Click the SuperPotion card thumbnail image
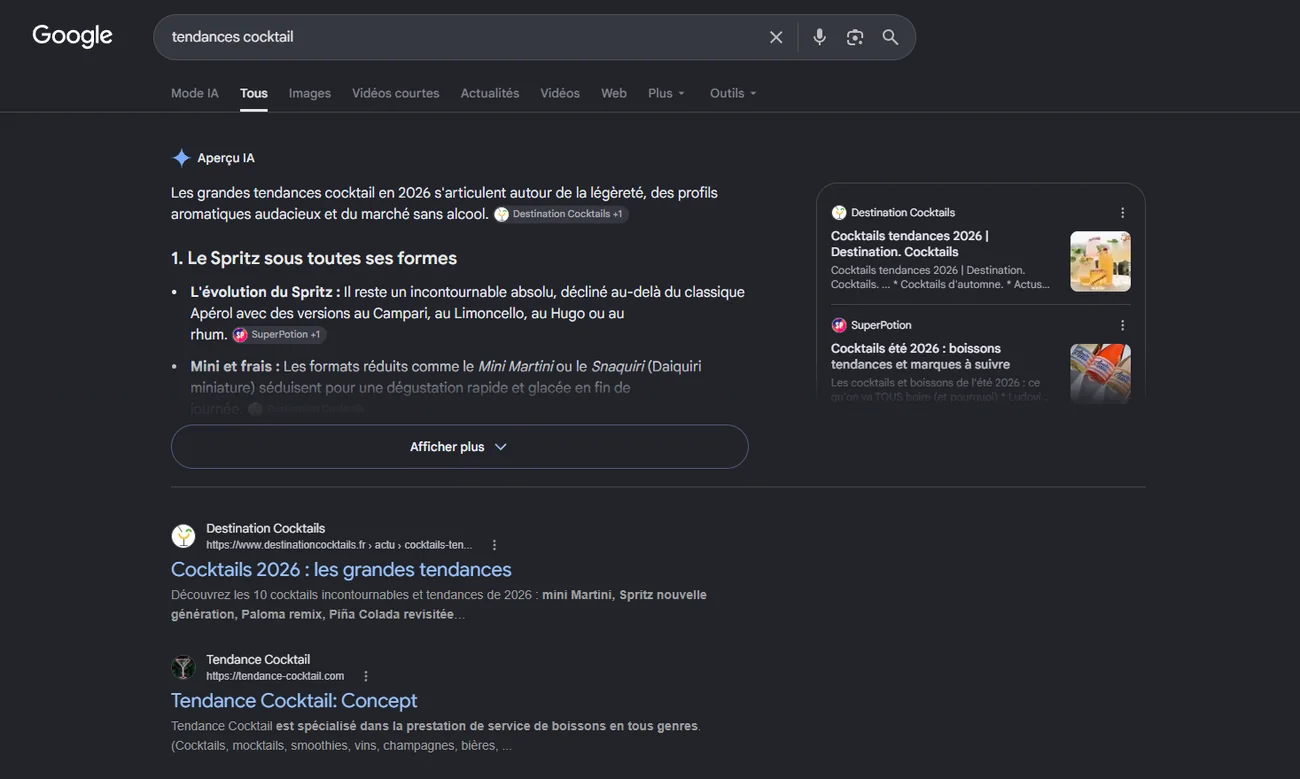The height and width of the screenshot is (779, 1300). (1100, 374)
